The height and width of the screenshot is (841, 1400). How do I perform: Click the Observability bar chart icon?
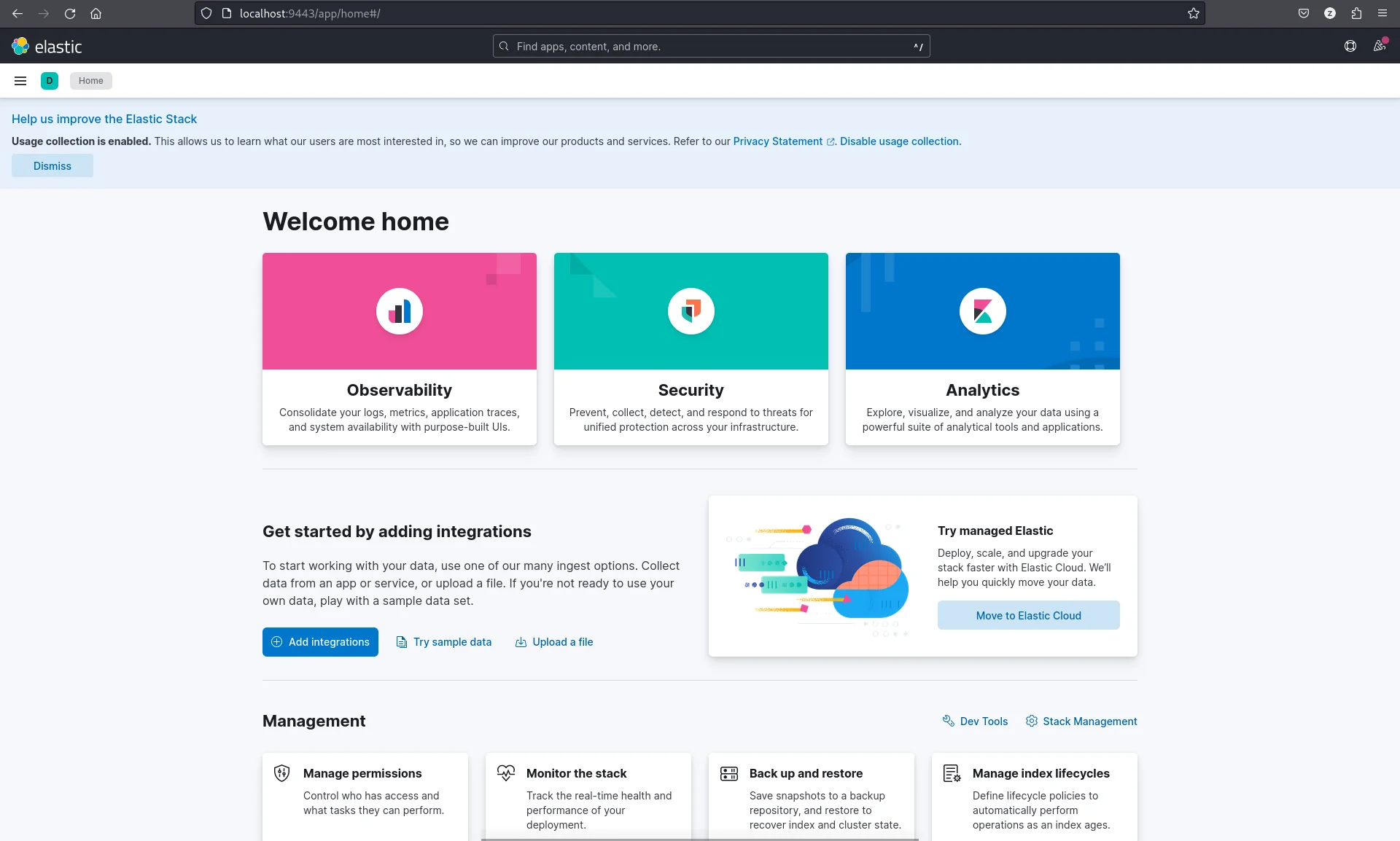tap(400, 311)
